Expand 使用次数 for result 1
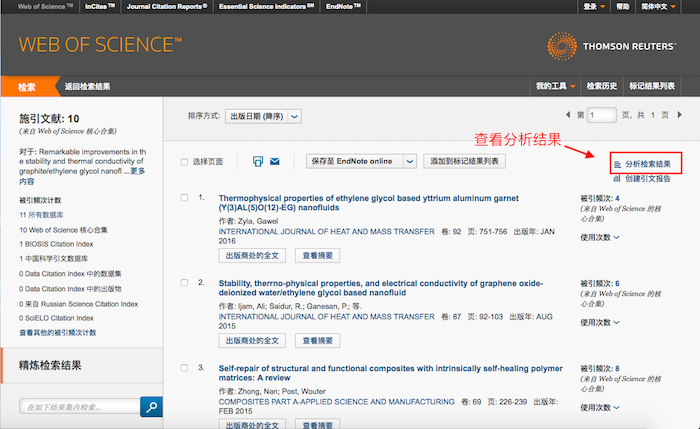The width and height of the screenshot is (700, 429). (600, 237)
